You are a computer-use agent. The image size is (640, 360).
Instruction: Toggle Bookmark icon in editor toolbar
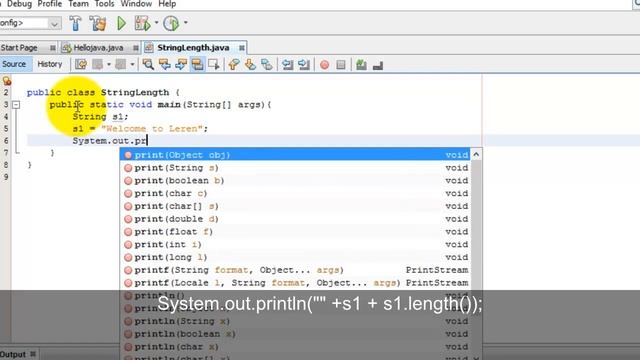click(267, 64)
